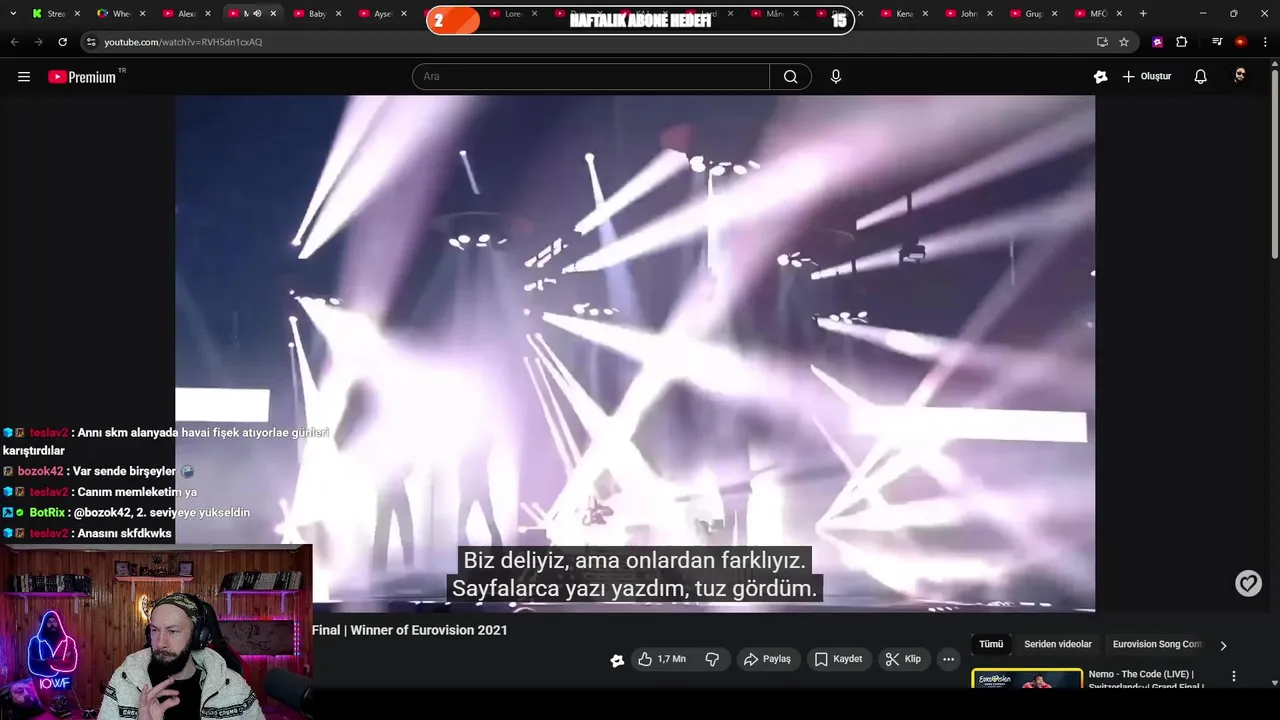Open the Oluştur create button
The width and height of the screenshot is (1280, 720).
tap(1147, 77)
